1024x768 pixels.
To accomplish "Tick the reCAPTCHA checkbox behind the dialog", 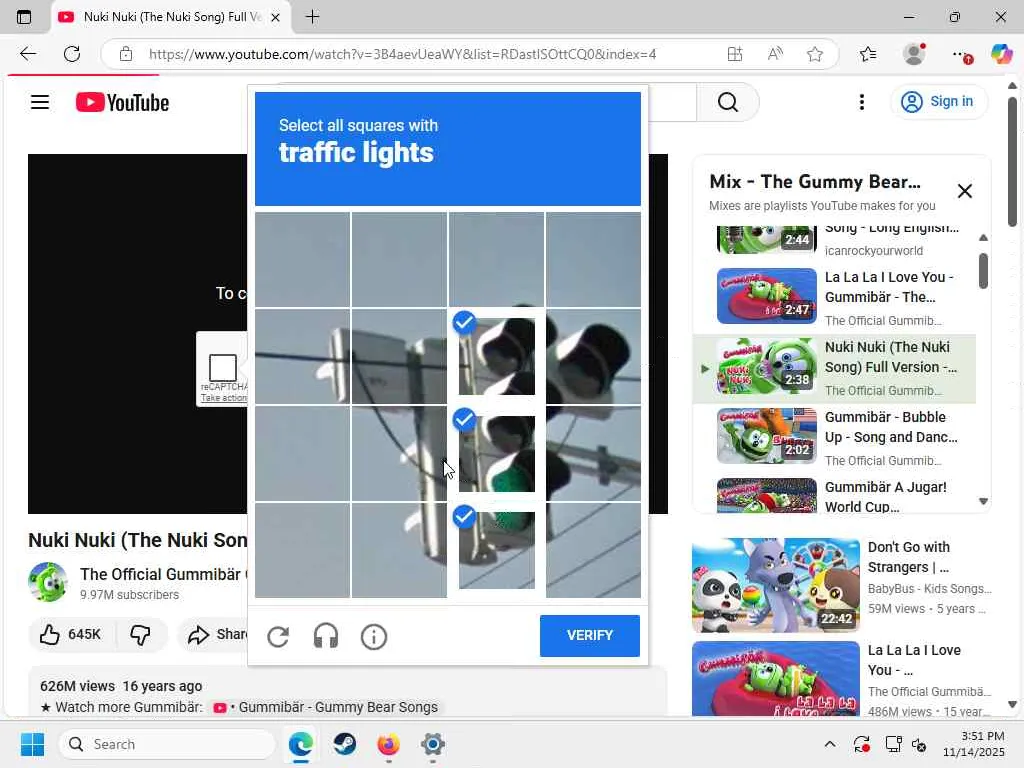I will 222,368.
